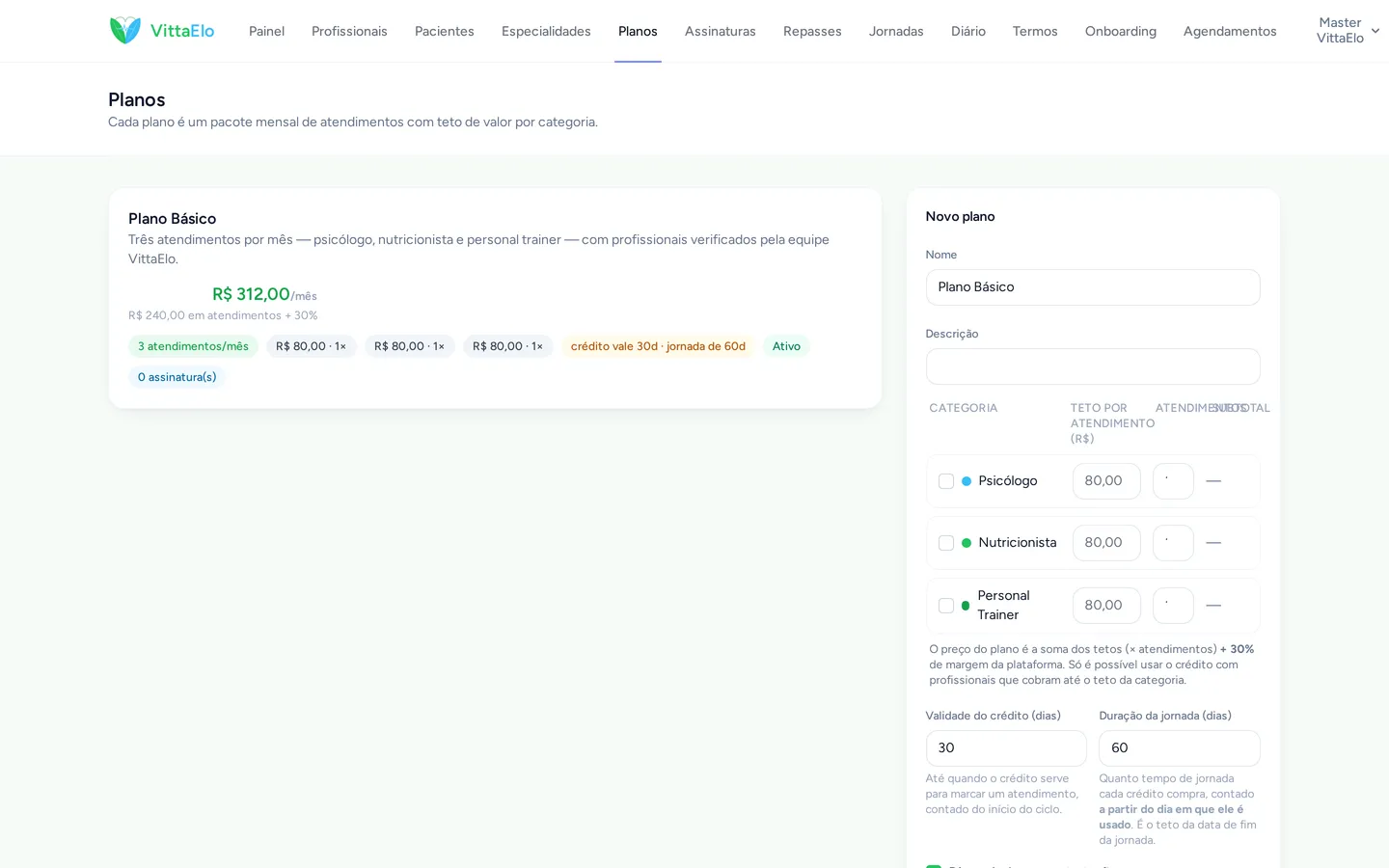Click the Duração da jornada field
Image resolution: width=1389 pixels, height=868 pixels.
[x=1180, y=748]
